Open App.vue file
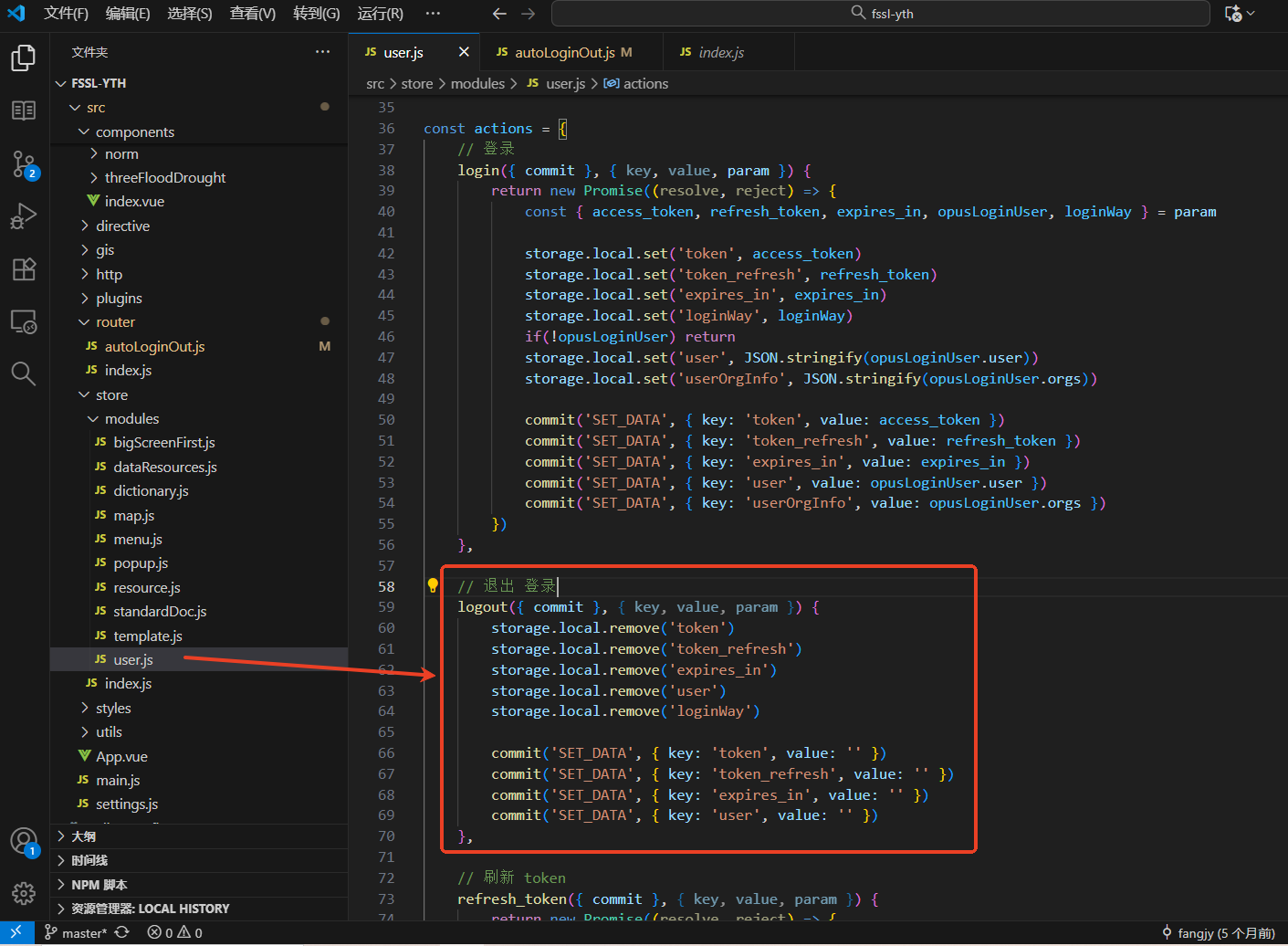 click(199, 756)
